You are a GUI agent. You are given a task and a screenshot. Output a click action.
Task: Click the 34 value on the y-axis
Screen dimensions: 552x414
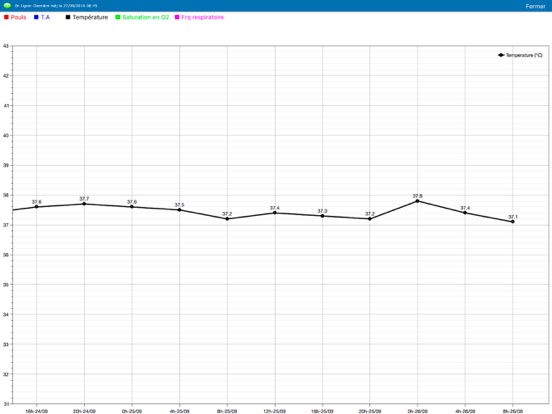click(6, 314)
